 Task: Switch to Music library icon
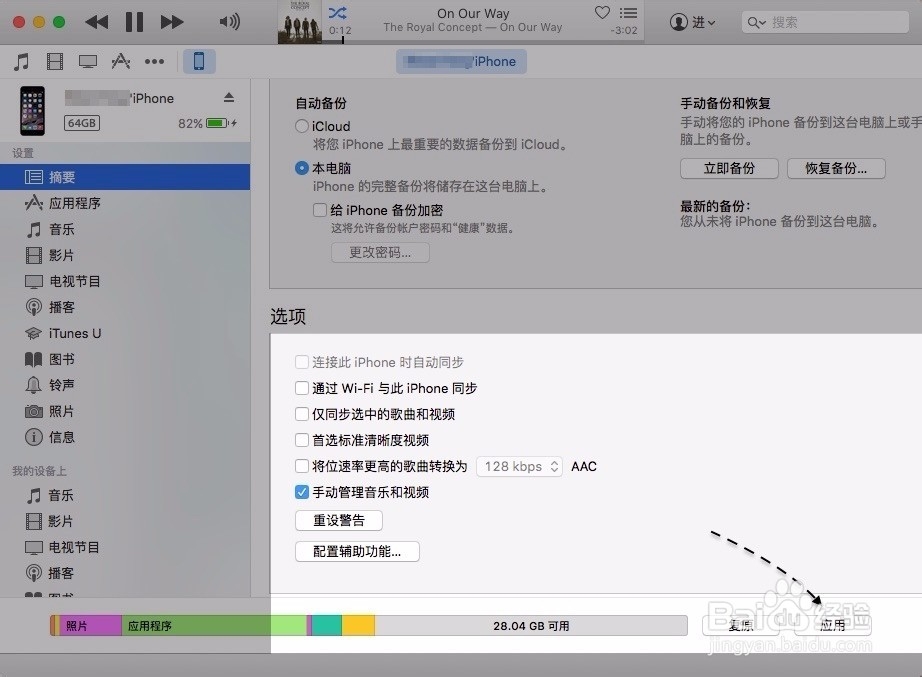tap(22, 61)
